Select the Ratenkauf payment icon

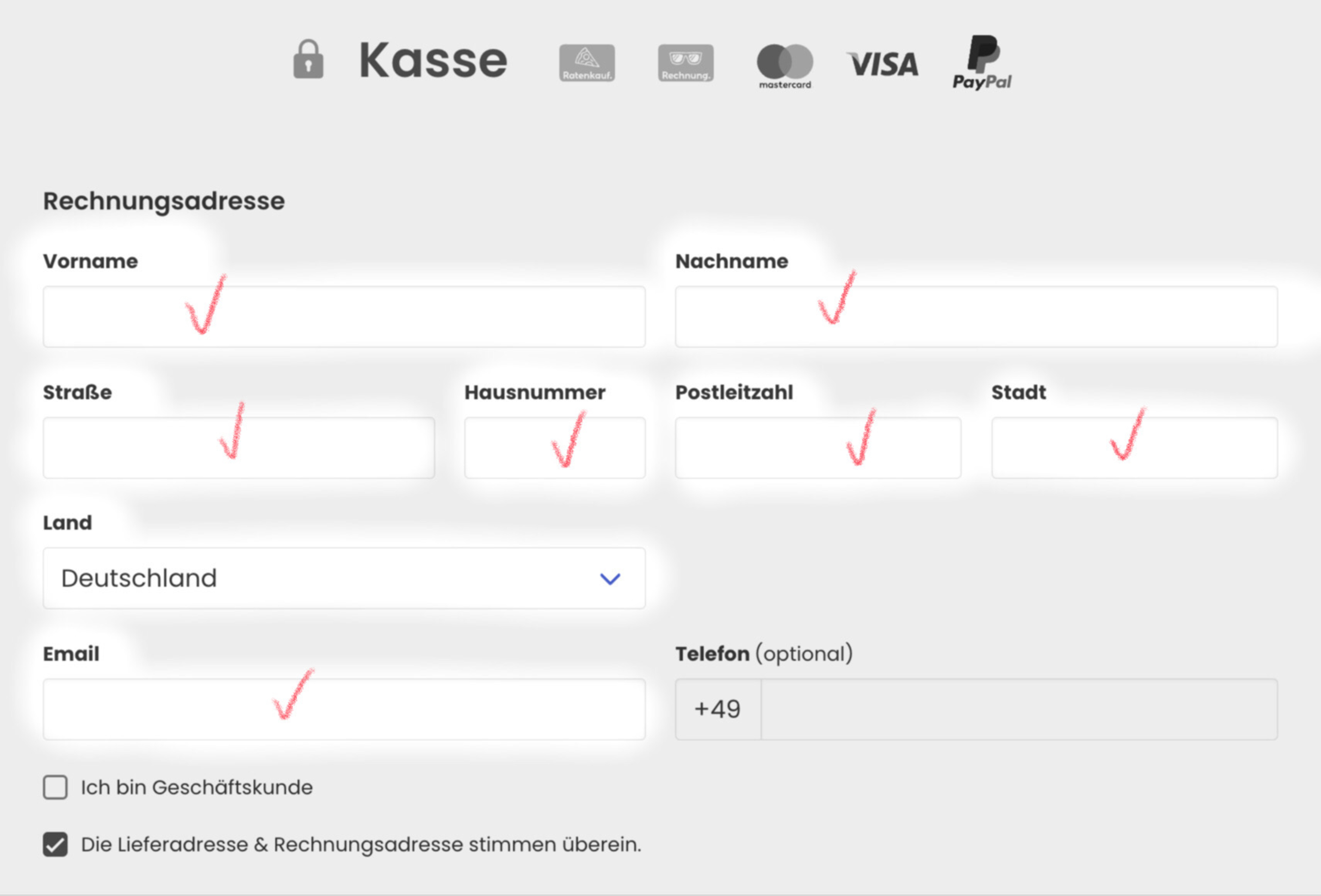click(587, 63)
